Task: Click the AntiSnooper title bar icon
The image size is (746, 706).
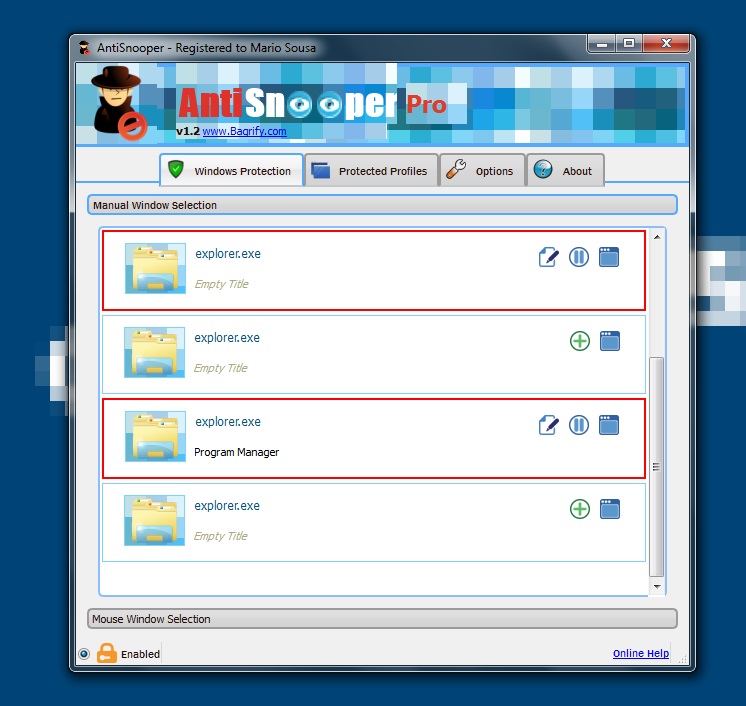Action: pos(85,48)
